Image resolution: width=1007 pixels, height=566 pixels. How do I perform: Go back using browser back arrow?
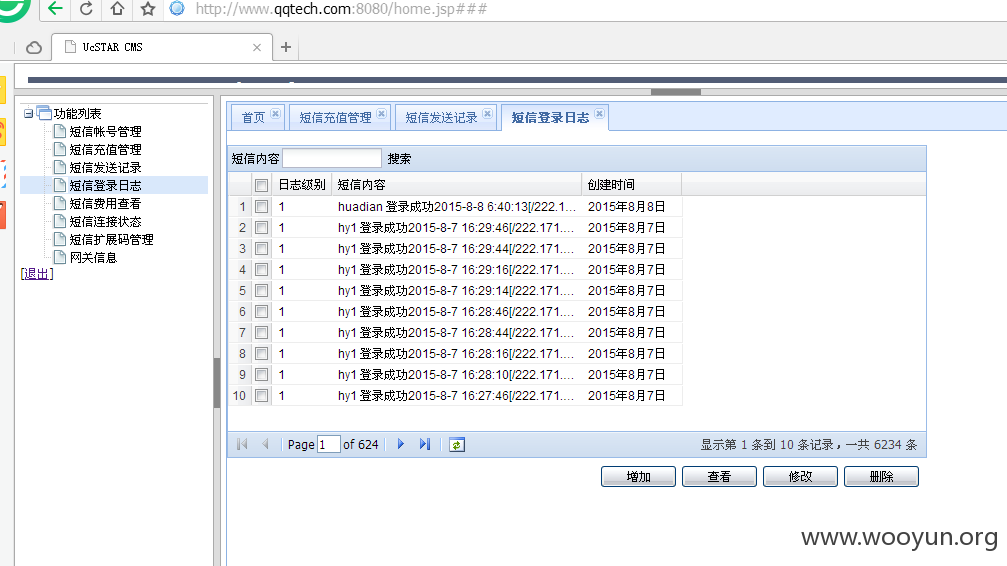click(56, 8)
